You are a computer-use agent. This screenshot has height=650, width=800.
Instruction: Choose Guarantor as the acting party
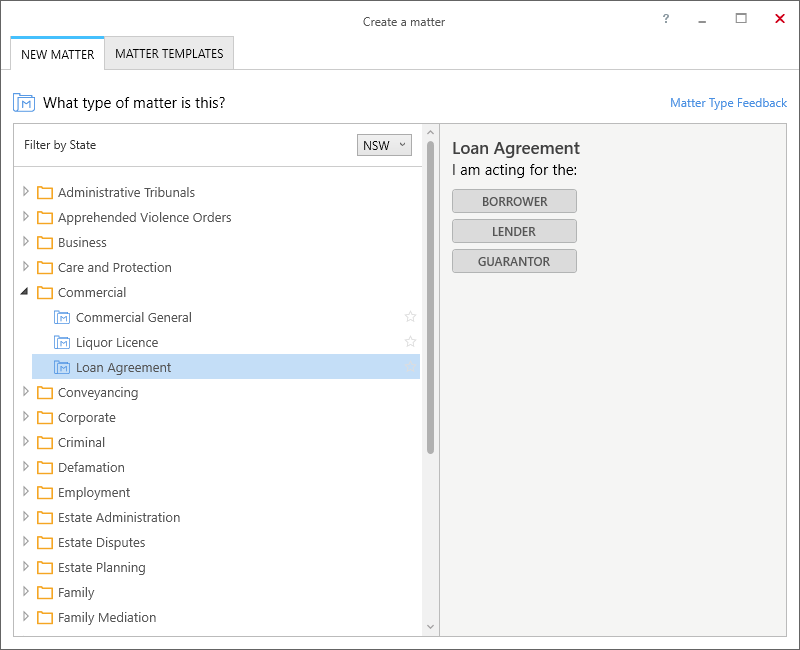pos(514,261)
